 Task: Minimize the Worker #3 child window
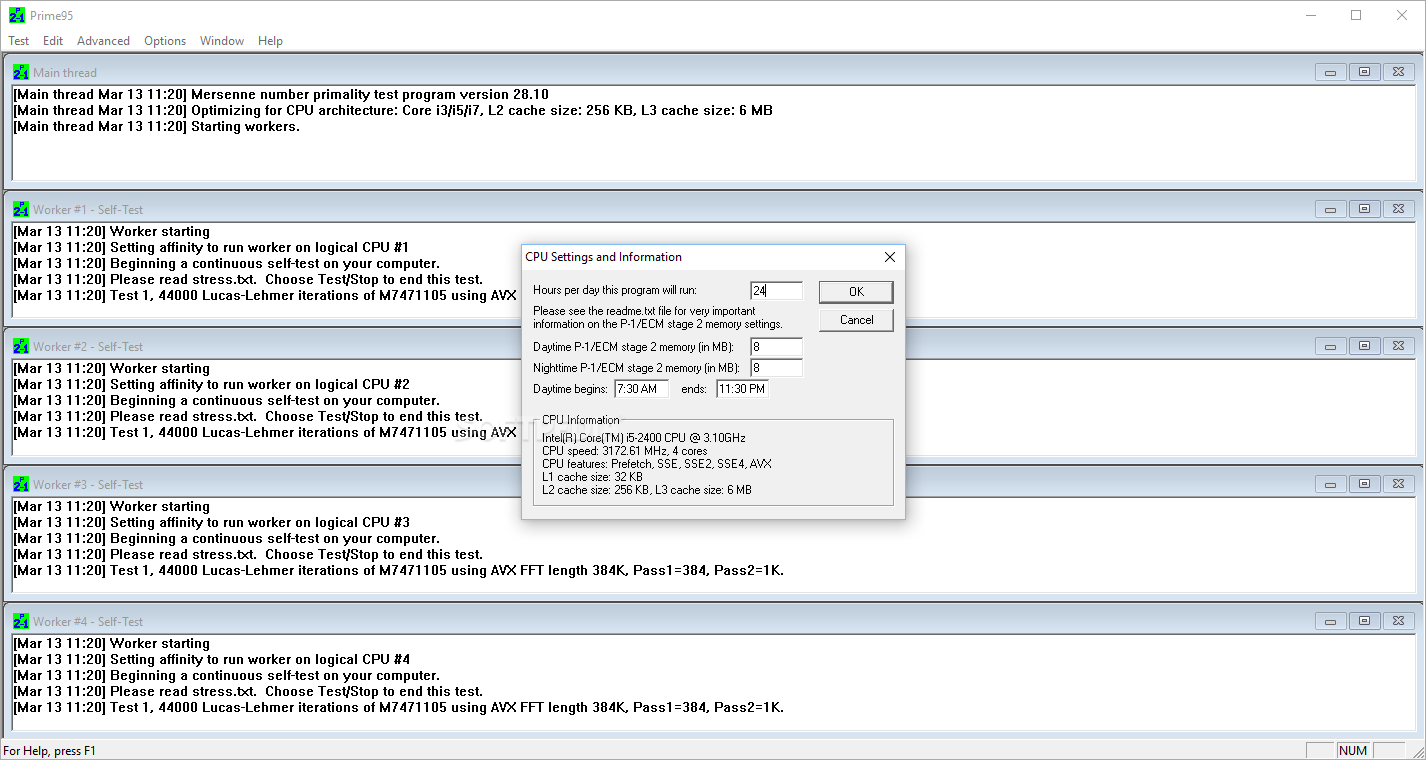pyautogui.click(x=1330, y=484)
